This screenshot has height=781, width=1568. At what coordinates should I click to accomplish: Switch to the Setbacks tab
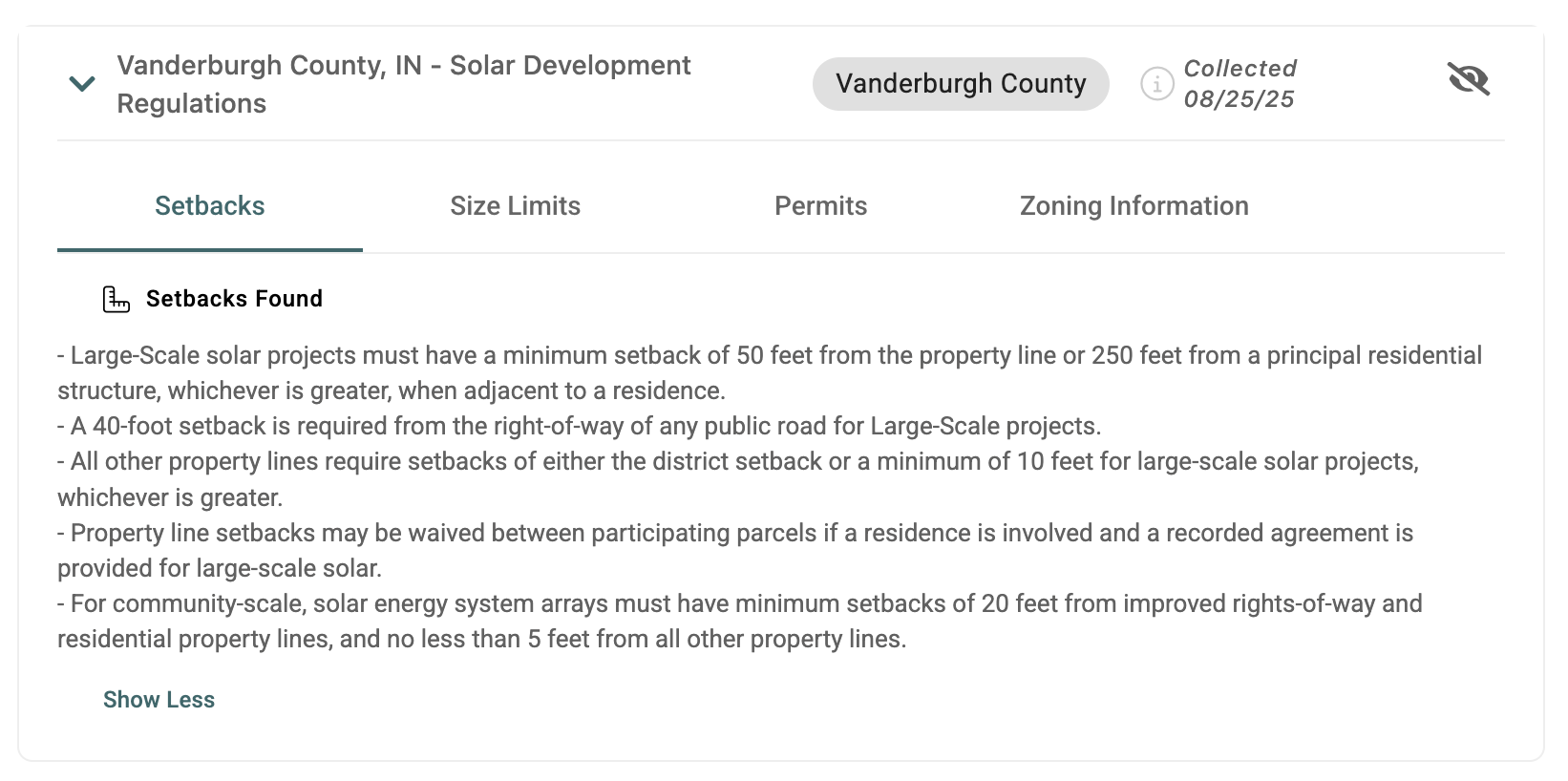(210, 206)
